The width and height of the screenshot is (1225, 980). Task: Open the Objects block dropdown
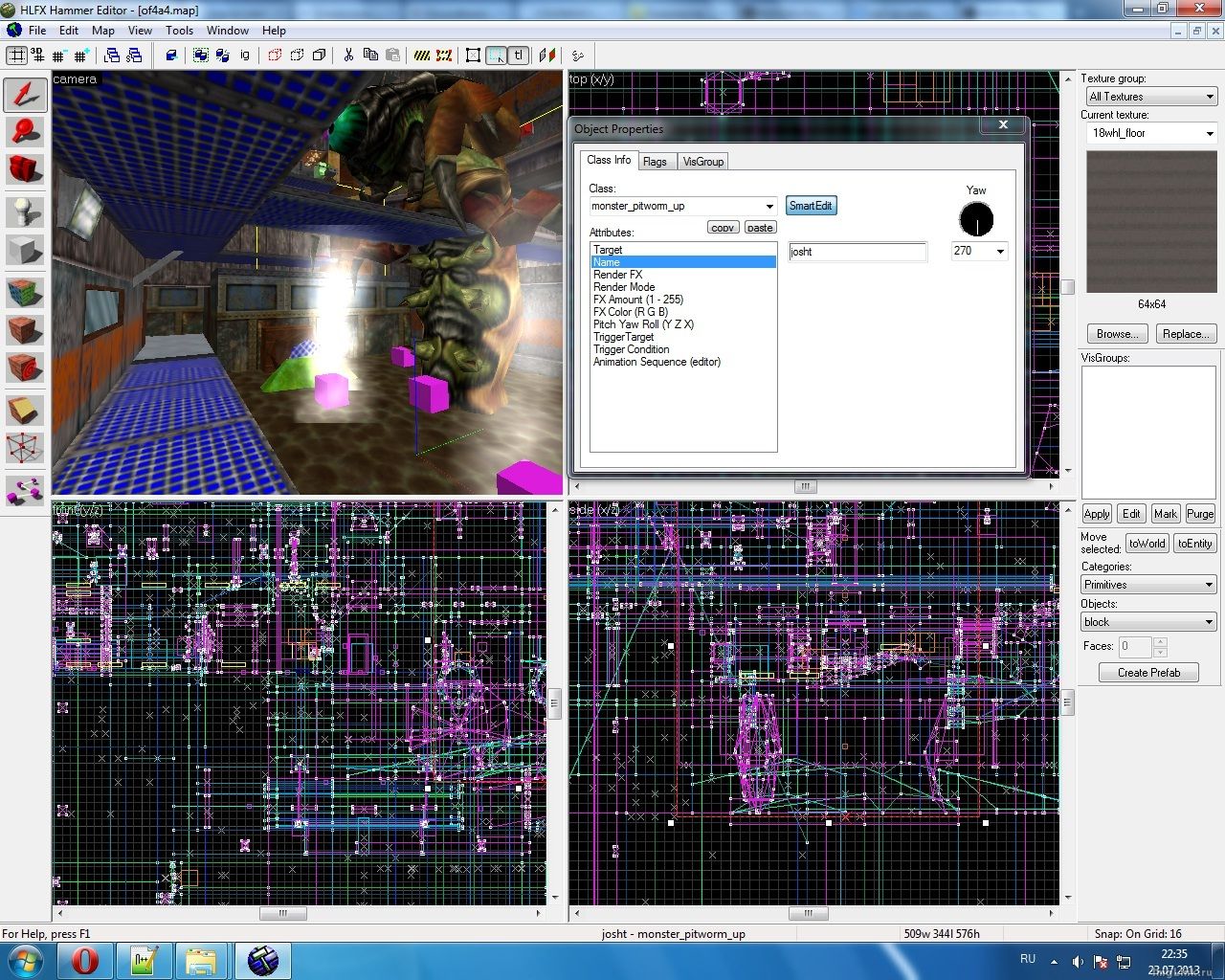click(1148, 622)
